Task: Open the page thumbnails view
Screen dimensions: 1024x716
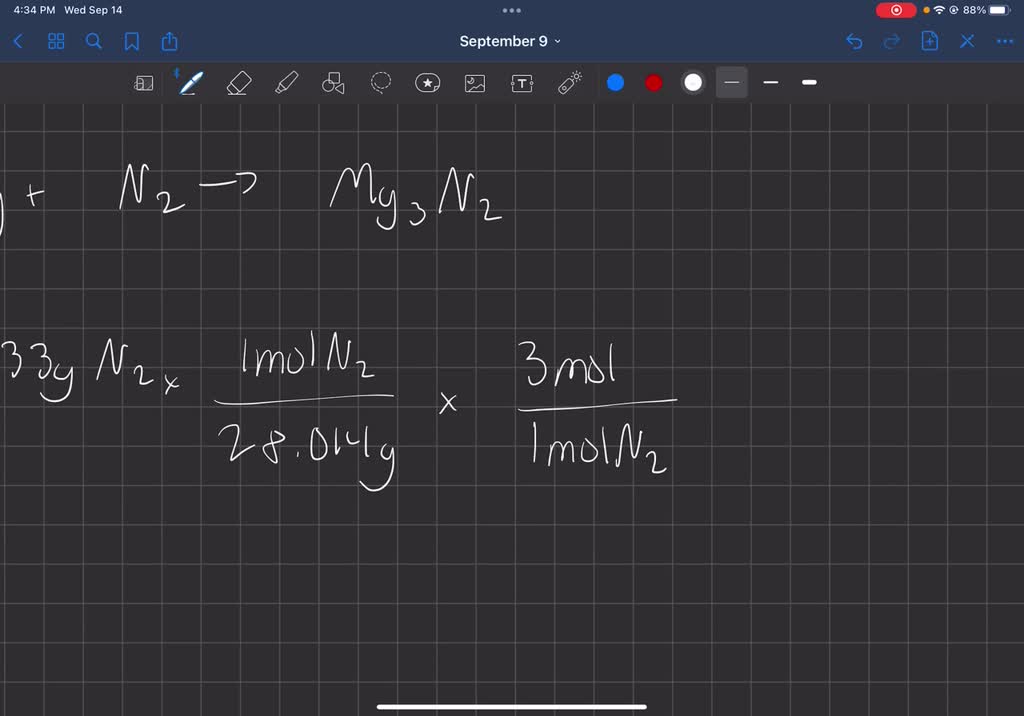Action: click(56, 42)
